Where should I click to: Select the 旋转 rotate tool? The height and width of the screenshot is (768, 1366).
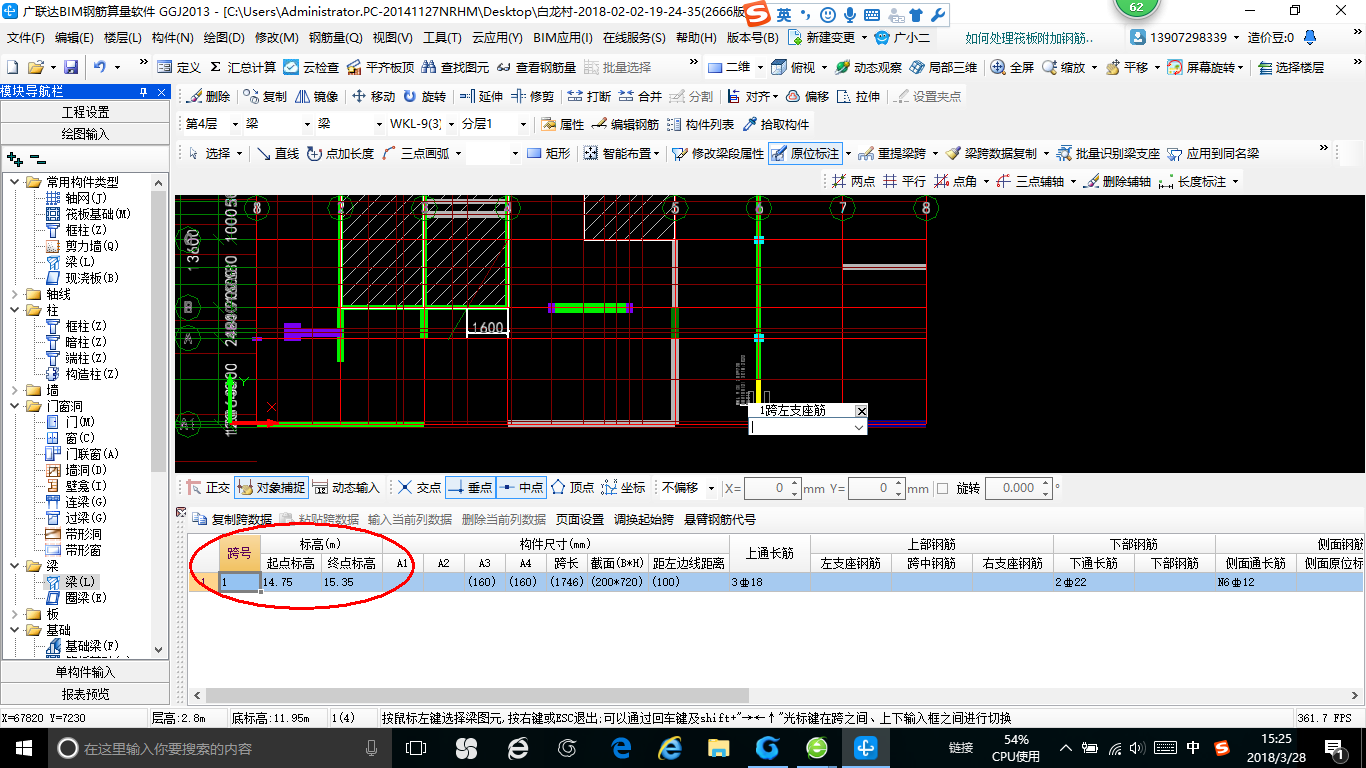coord(425,97)
